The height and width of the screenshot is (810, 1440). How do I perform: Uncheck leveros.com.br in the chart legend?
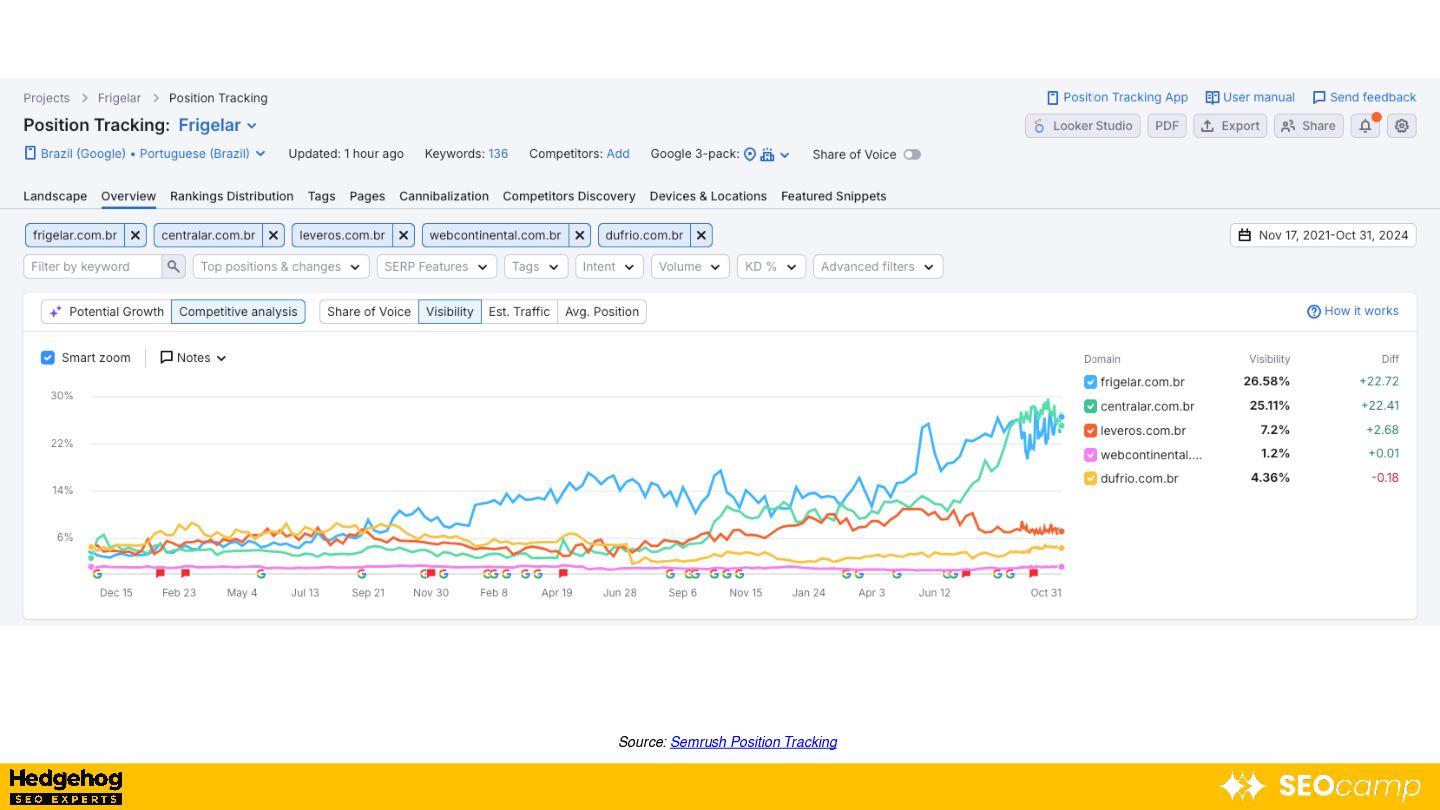coord(1090,431)
